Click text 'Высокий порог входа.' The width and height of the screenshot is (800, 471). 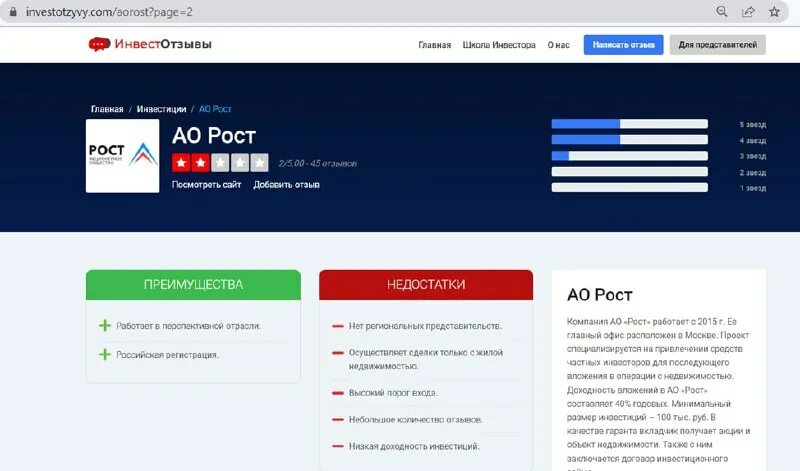(x=393, y=393)
